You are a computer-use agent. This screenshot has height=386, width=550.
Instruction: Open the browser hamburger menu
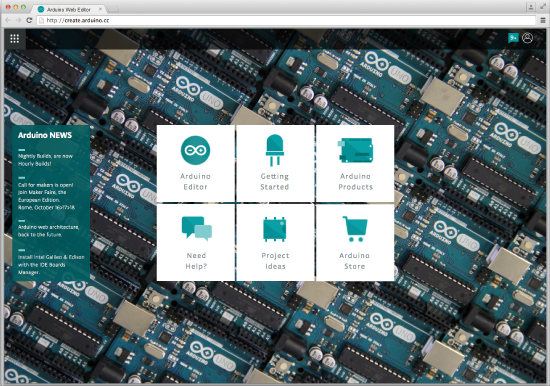pyautogui.click(x=543, y=20)
